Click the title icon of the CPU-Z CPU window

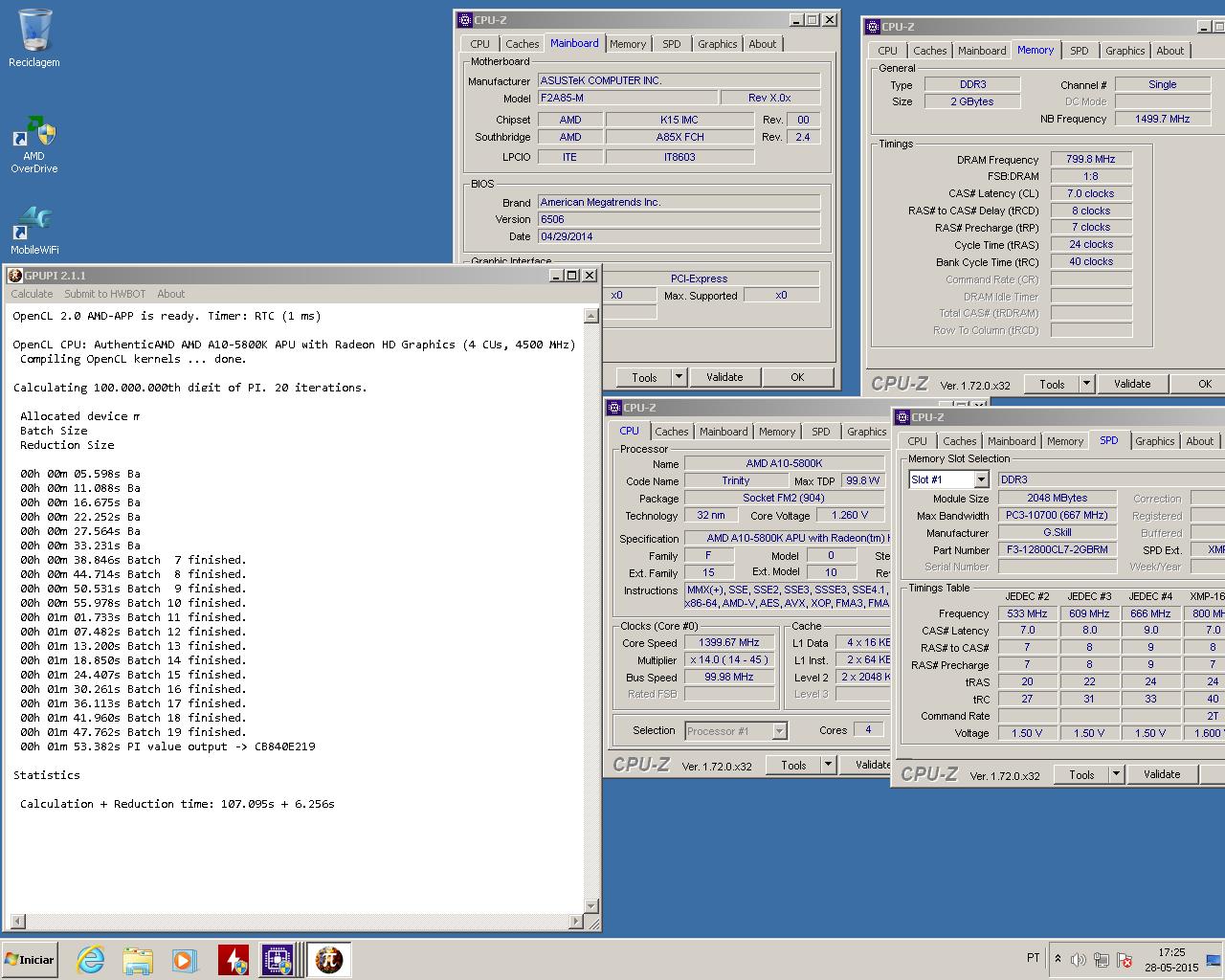point(614,408)
